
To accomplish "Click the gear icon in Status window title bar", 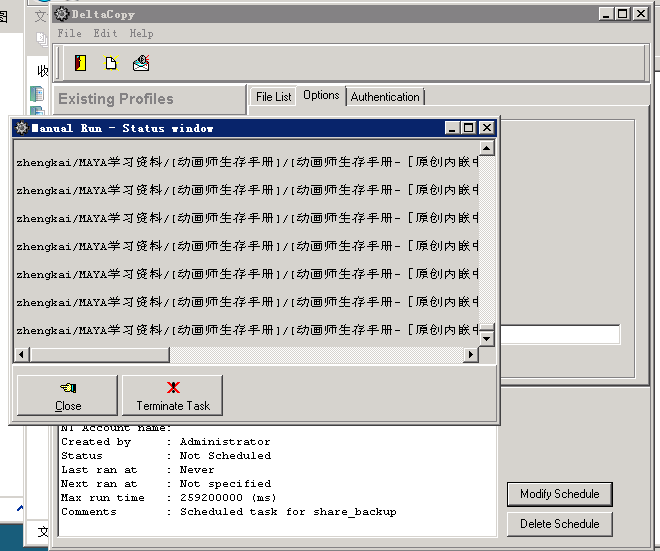I will tap(22, 128).
